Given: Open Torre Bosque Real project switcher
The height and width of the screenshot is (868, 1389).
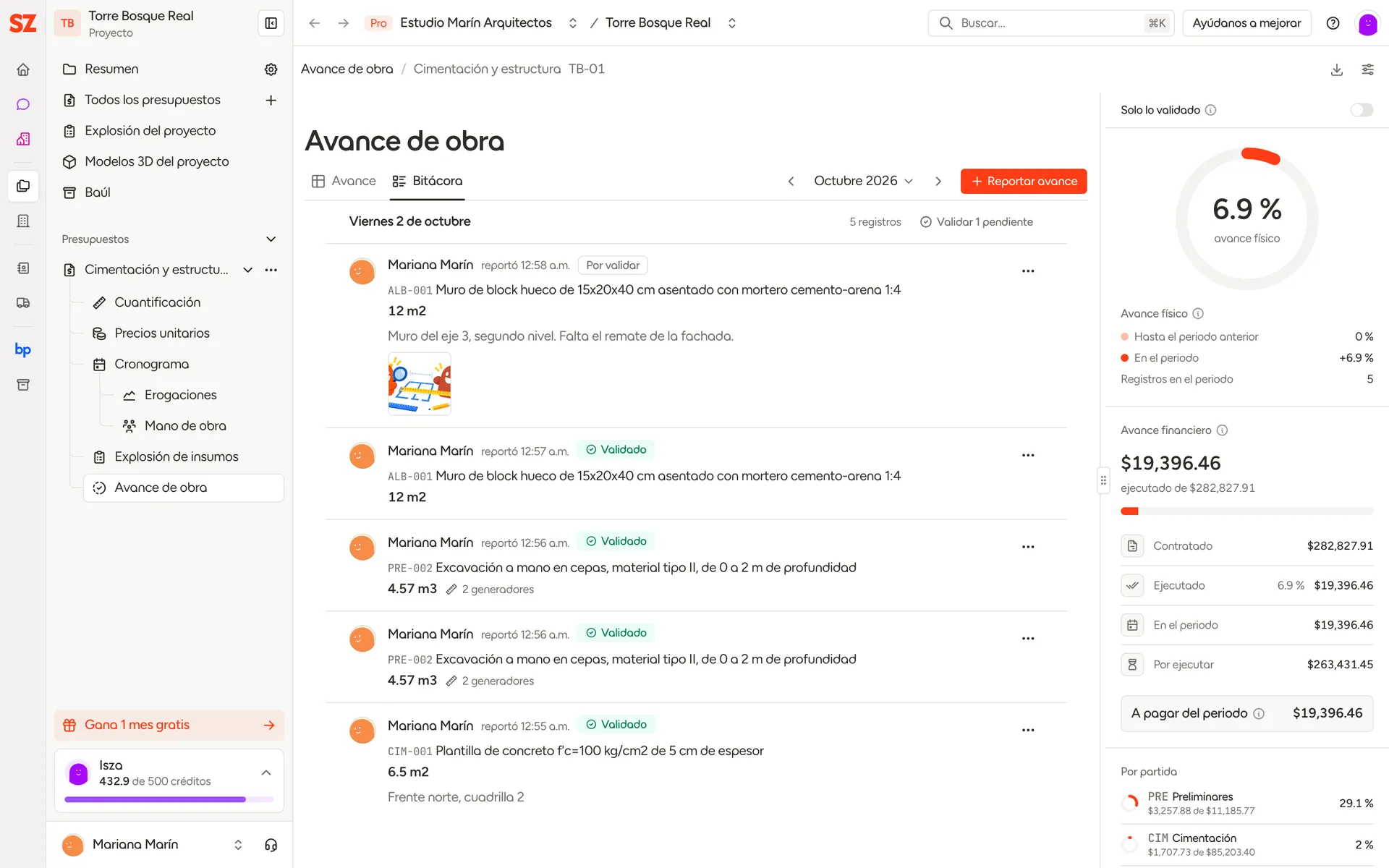Looking at the screenshot, I should coord(732,23).
